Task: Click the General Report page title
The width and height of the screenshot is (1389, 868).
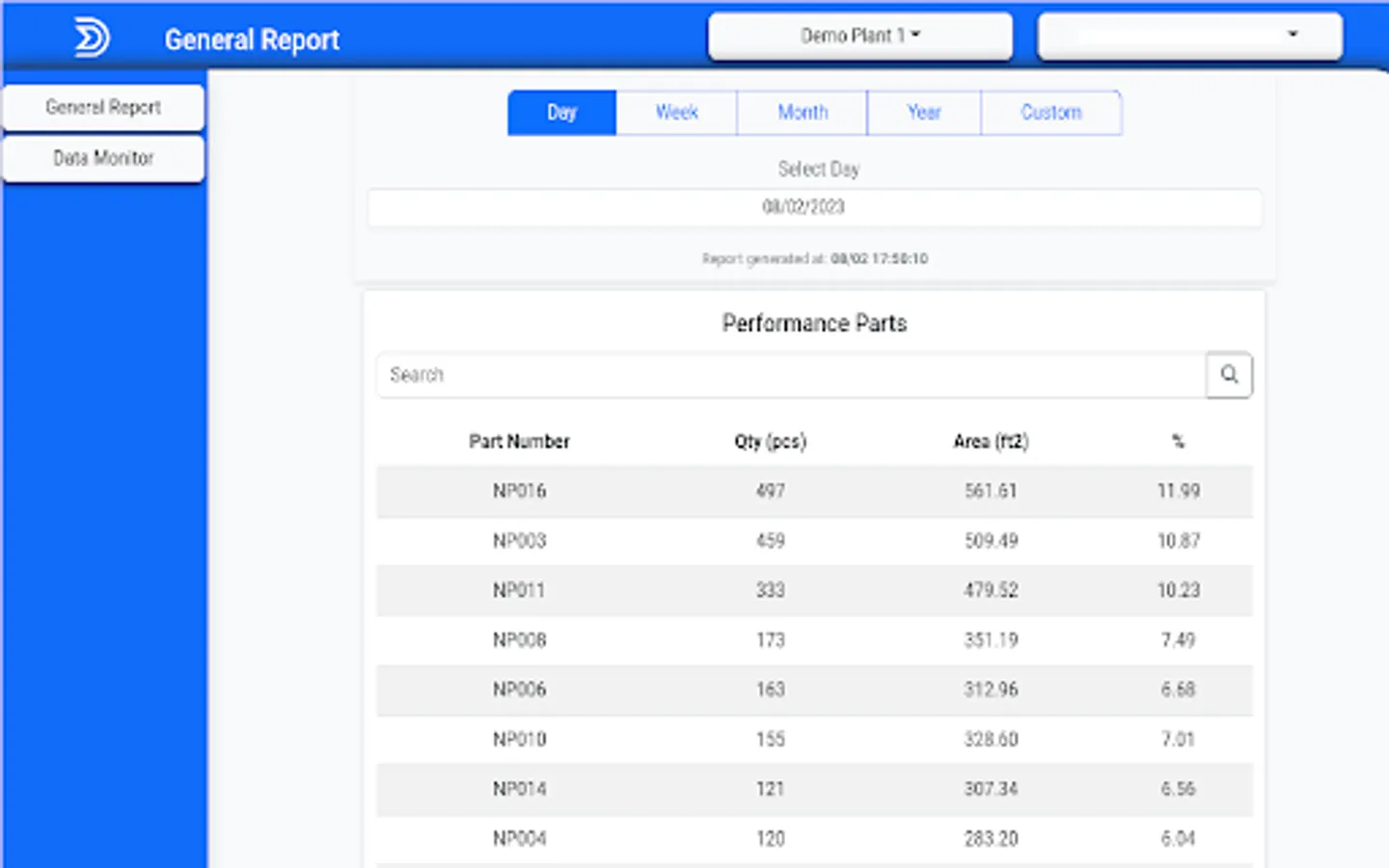Action: tap(252, 40)
